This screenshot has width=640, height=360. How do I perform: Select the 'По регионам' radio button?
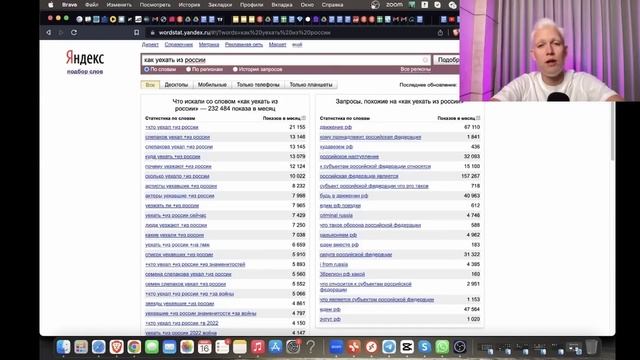coord(188,69)
